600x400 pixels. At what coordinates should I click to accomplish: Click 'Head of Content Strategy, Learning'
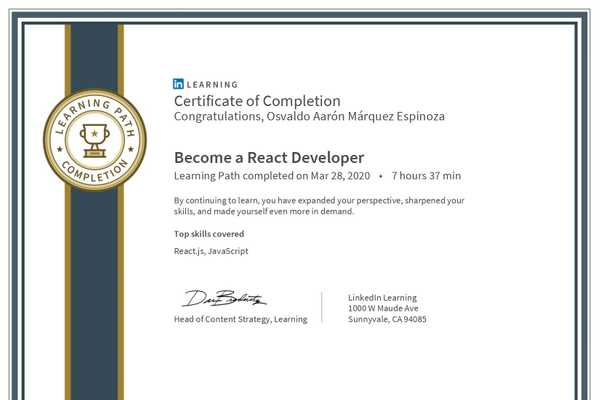(241, 319)
